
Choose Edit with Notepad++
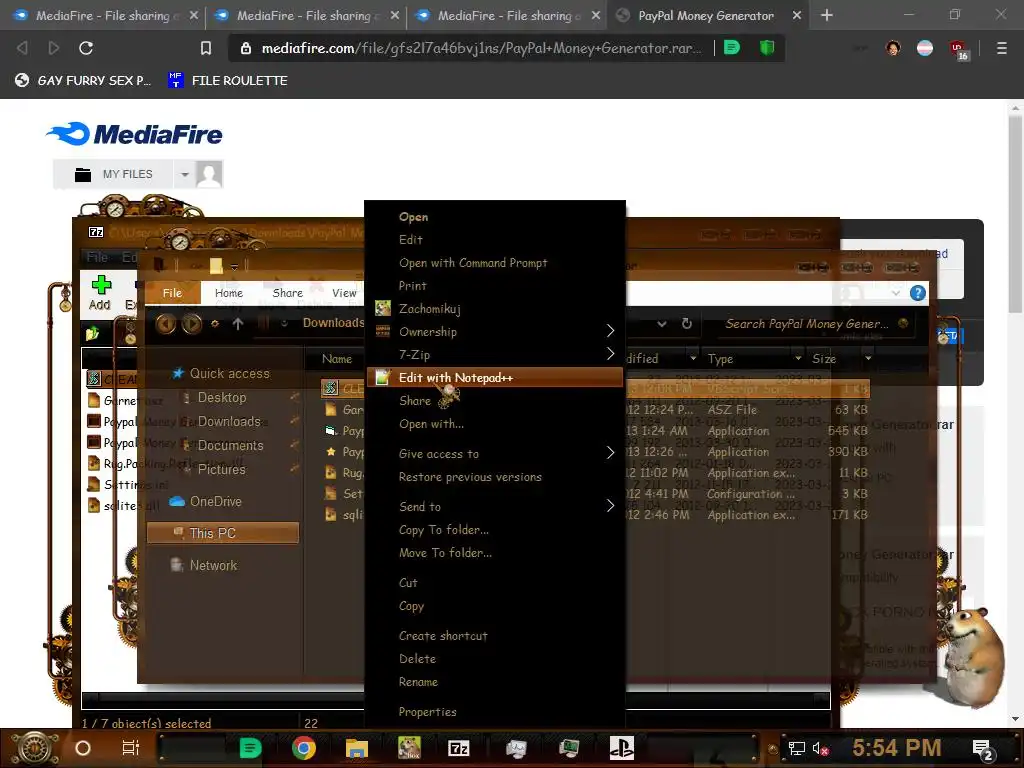[x=495, y=377]
